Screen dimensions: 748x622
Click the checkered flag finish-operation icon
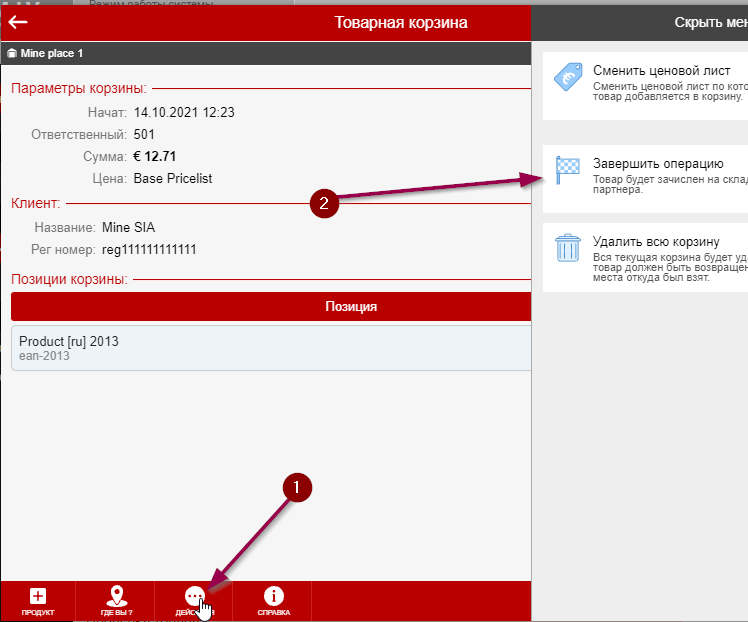coord(568,168)
